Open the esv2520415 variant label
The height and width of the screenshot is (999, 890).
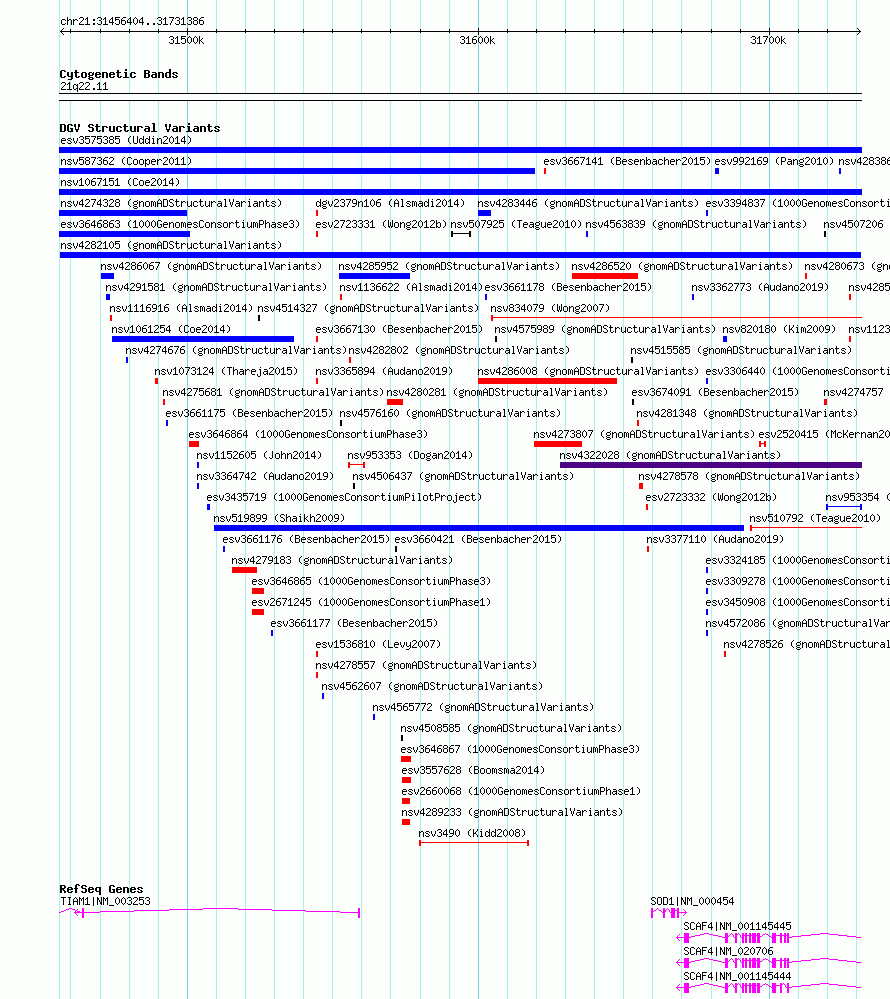tap(824, 434)
